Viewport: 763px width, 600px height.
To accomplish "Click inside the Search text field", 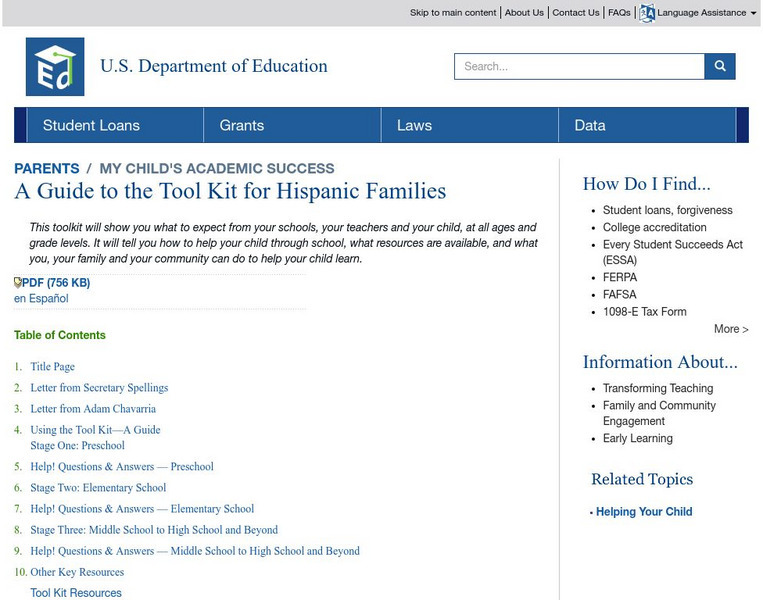I will coord(579,66).
